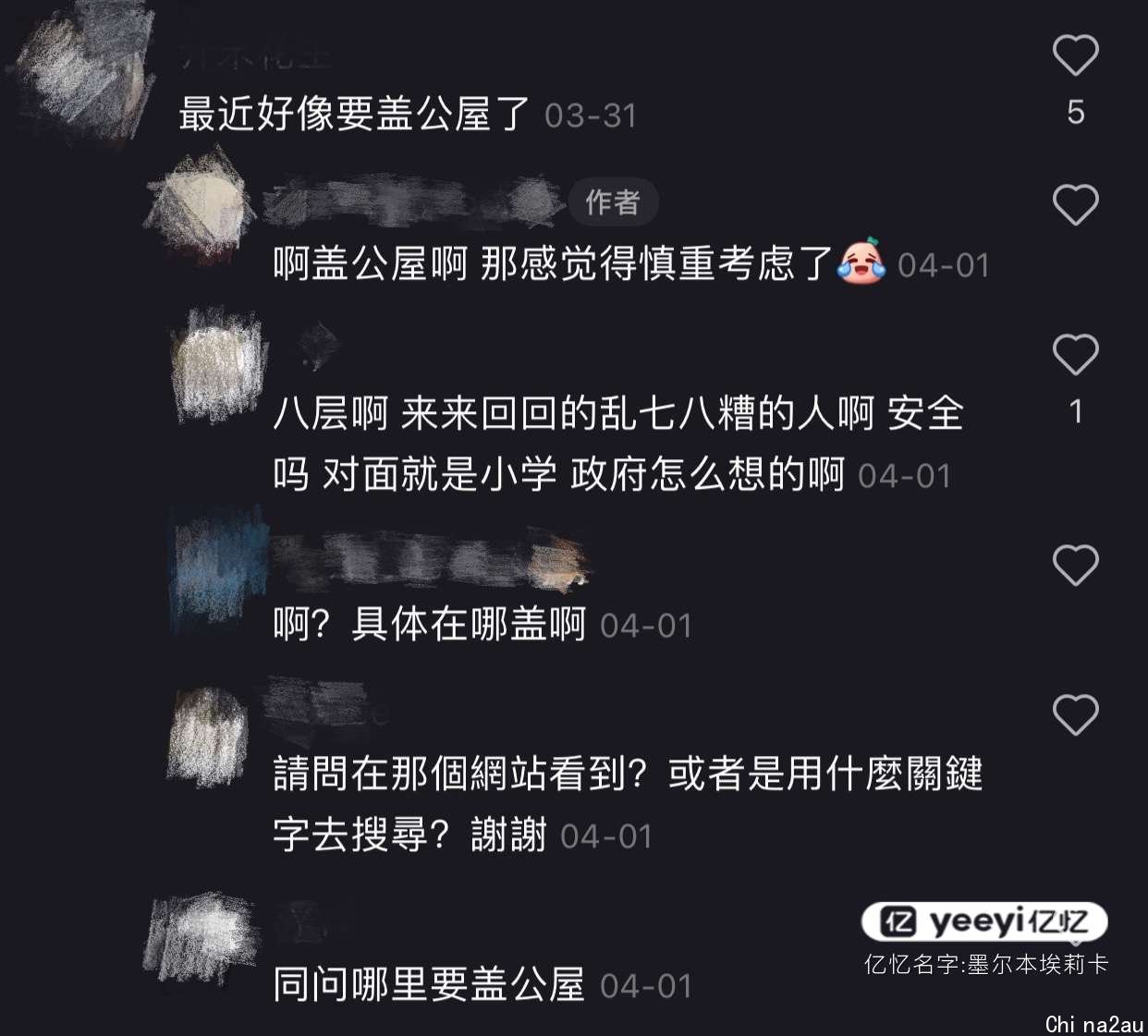This screenshot has height=1036, width=1148.
Task: Like the comment 具体在哪盖啊
Action: (1076, 565)
